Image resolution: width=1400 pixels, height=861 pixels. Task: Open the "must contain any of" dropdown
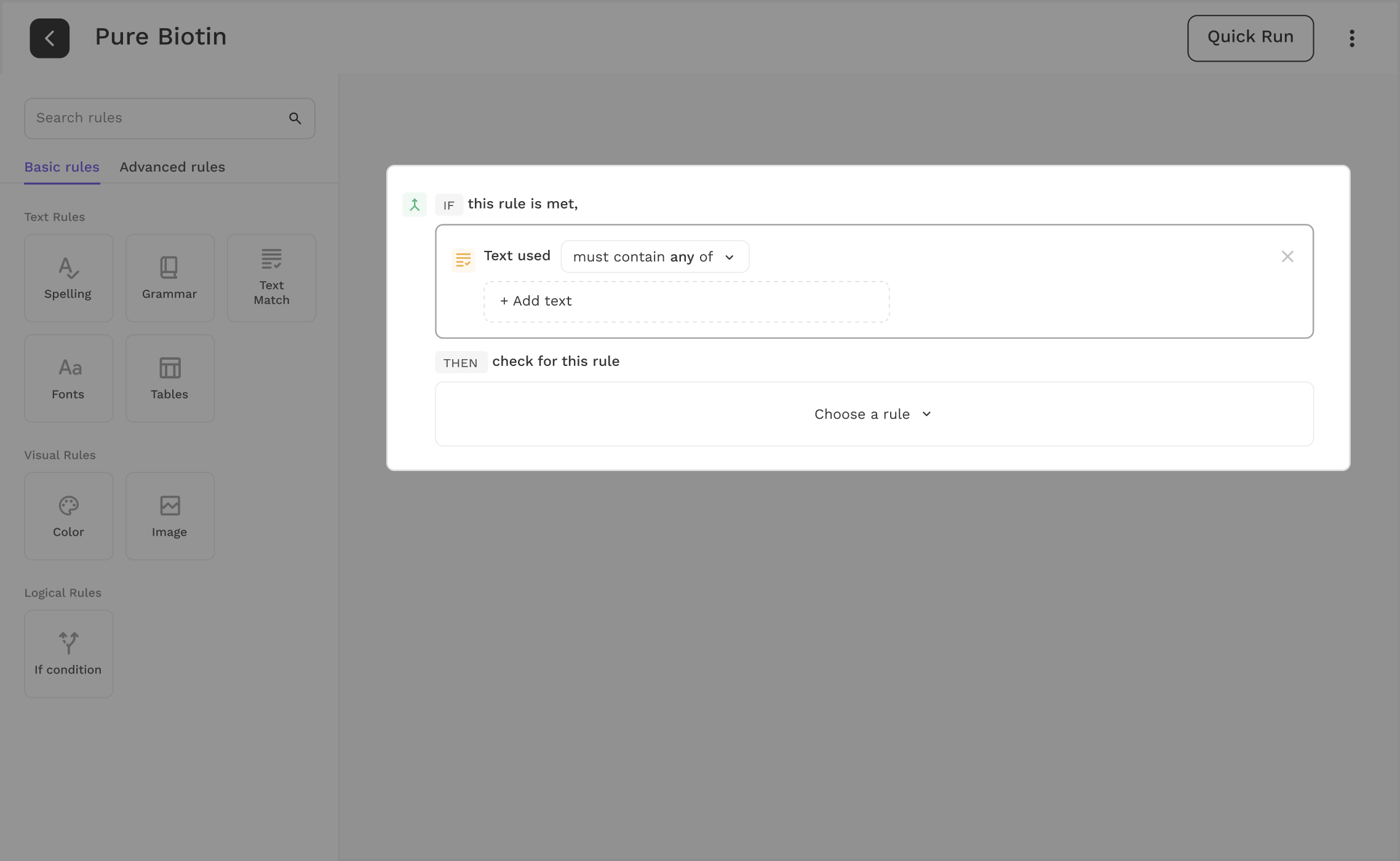[654, 256]
